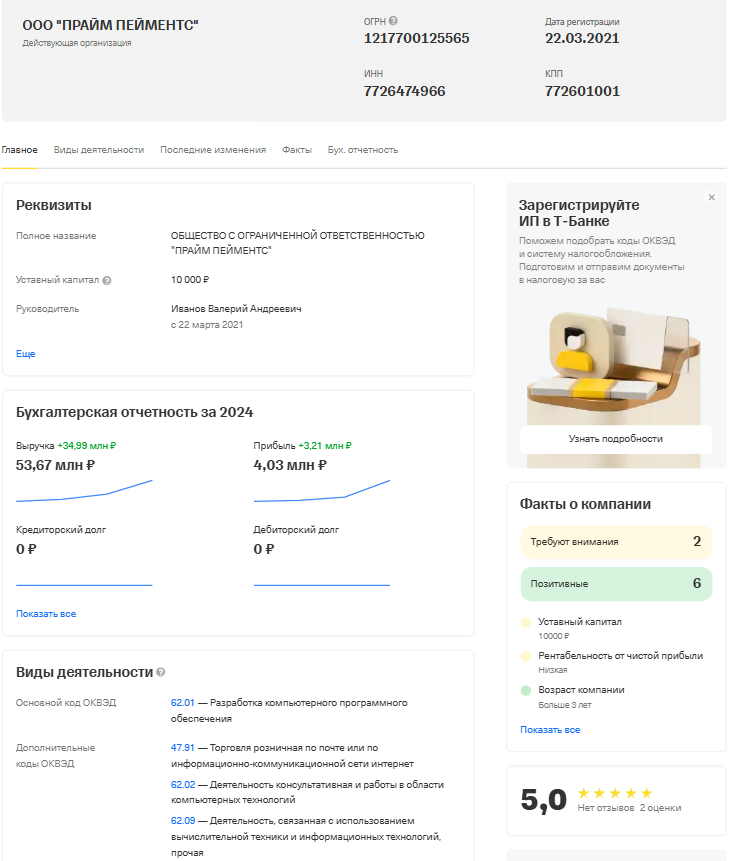Screen dimensions: 736x861
Task: Open OKVED code 62.01 link
Action: (182, 703)
